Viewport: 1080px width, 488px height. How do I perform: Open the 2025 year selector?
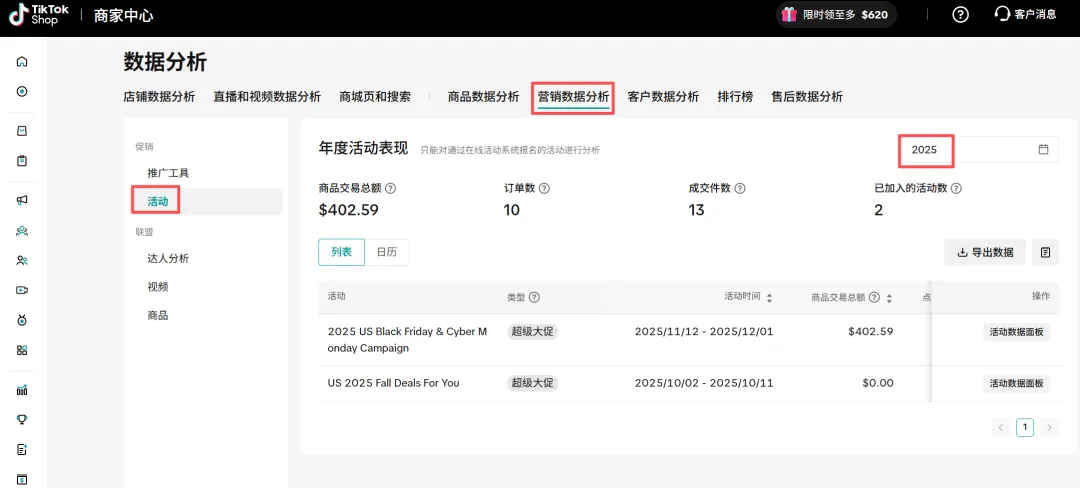(x=925, y=150)
